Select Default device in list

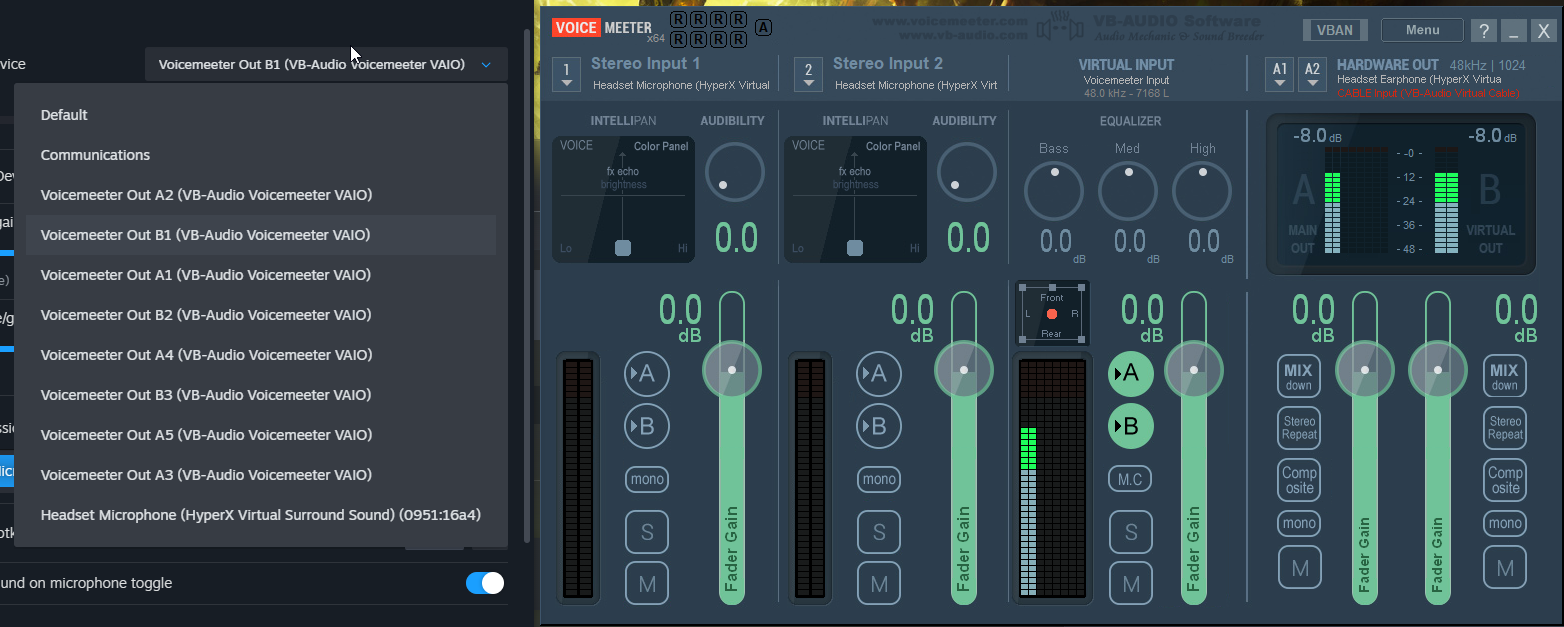261,115
